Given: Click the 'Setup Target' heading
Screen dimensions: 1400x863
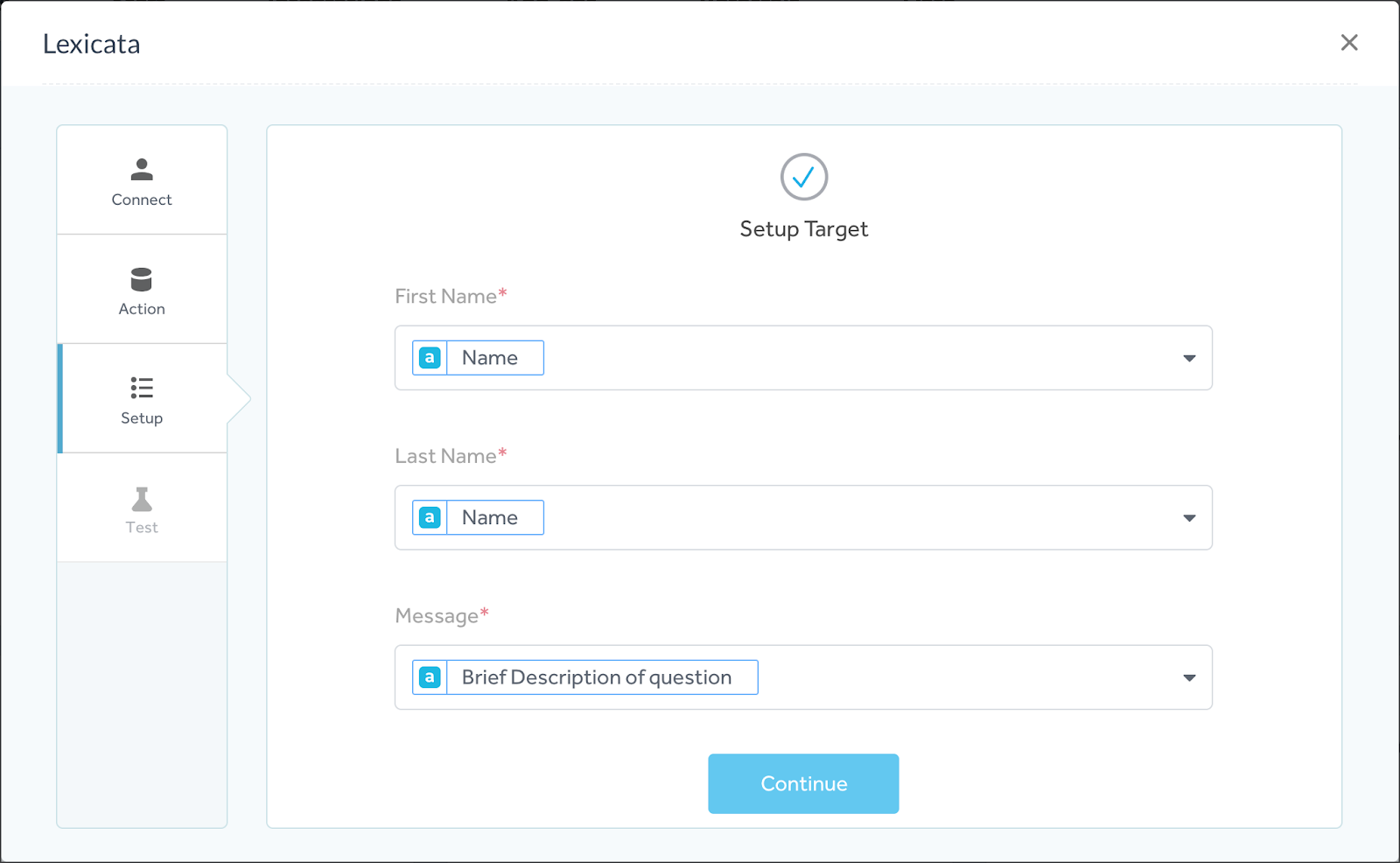Looking at the screenshot, I should click(804, 229).
